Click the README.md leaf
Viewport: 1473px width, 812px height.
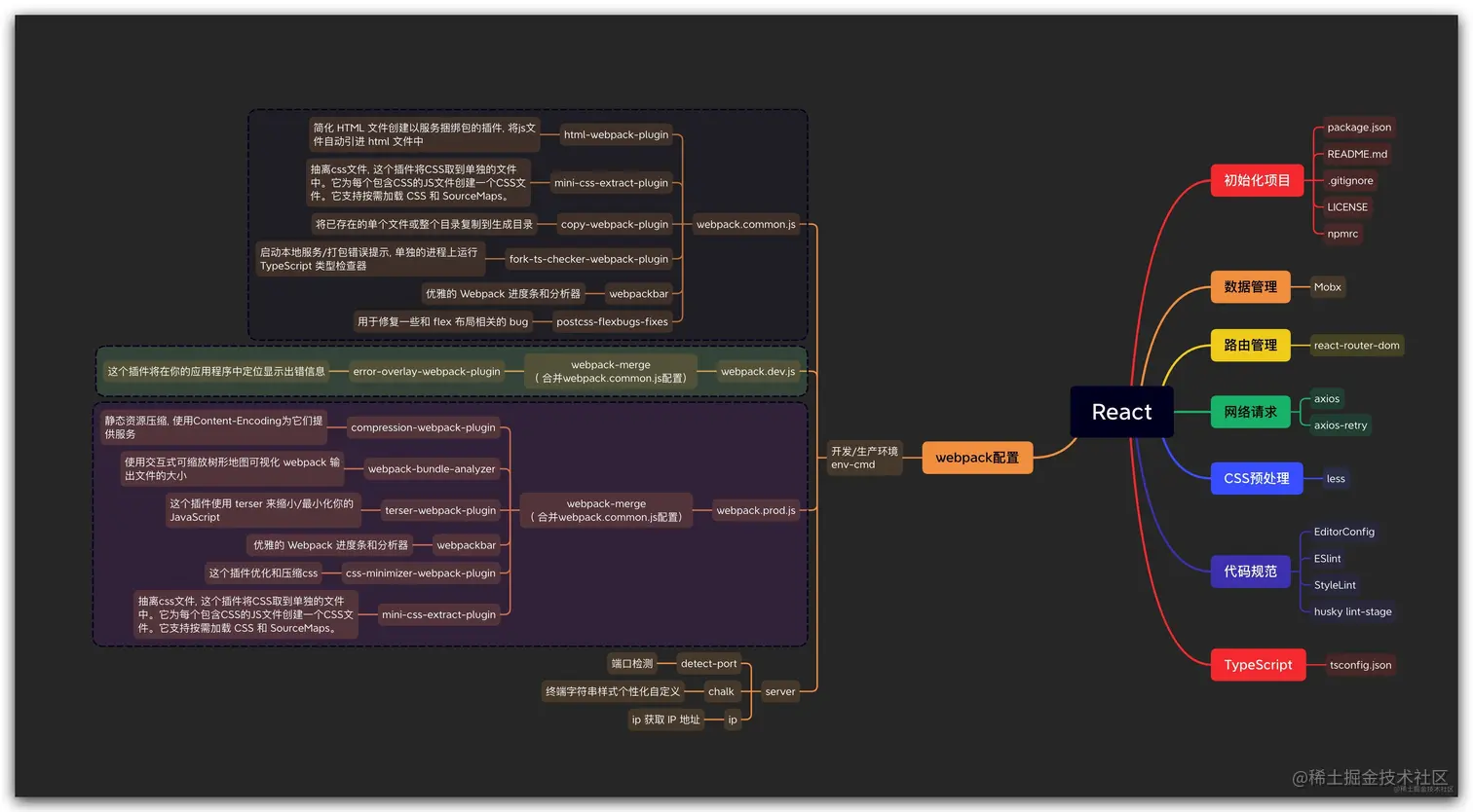click(1357, 154)
